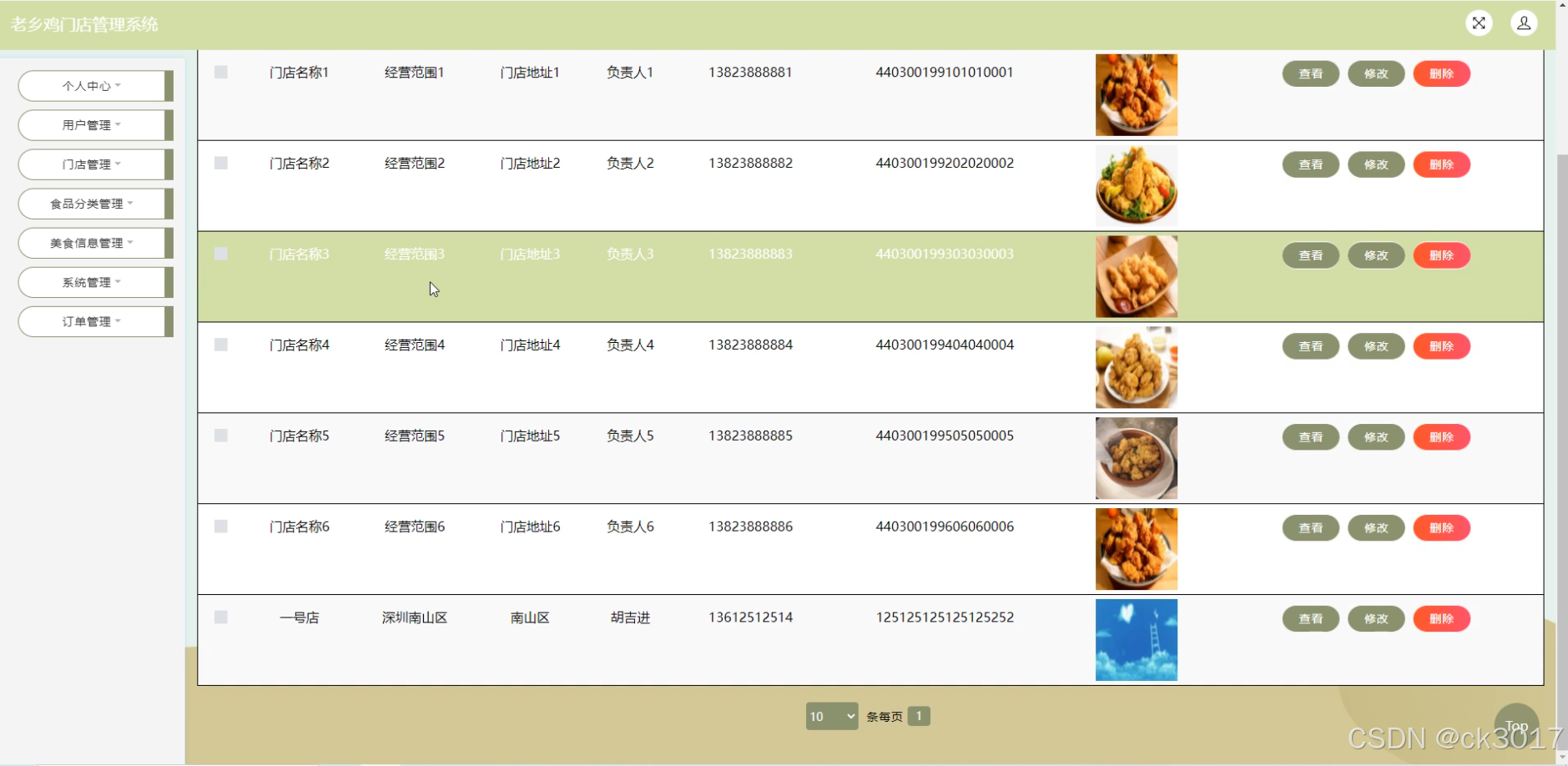The image size is (1568, 766).
Task: View the 一号店 store with 查看
Action: (1311, 619)
